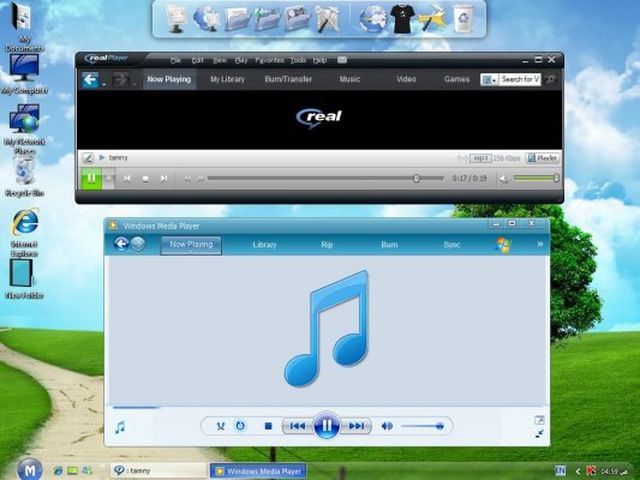640x480 pixels.
Task: Toggle shuffle in Windows Media Player
Action: (220, 426)
